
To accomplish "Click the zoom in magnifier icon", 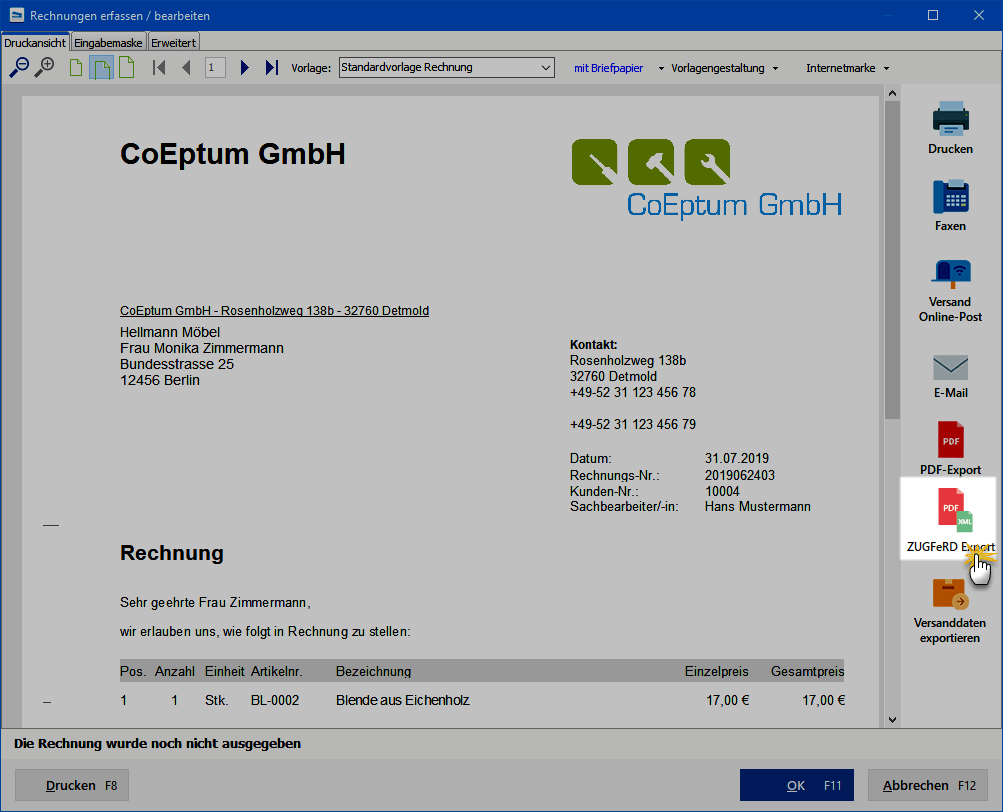I will coord(45,68).
